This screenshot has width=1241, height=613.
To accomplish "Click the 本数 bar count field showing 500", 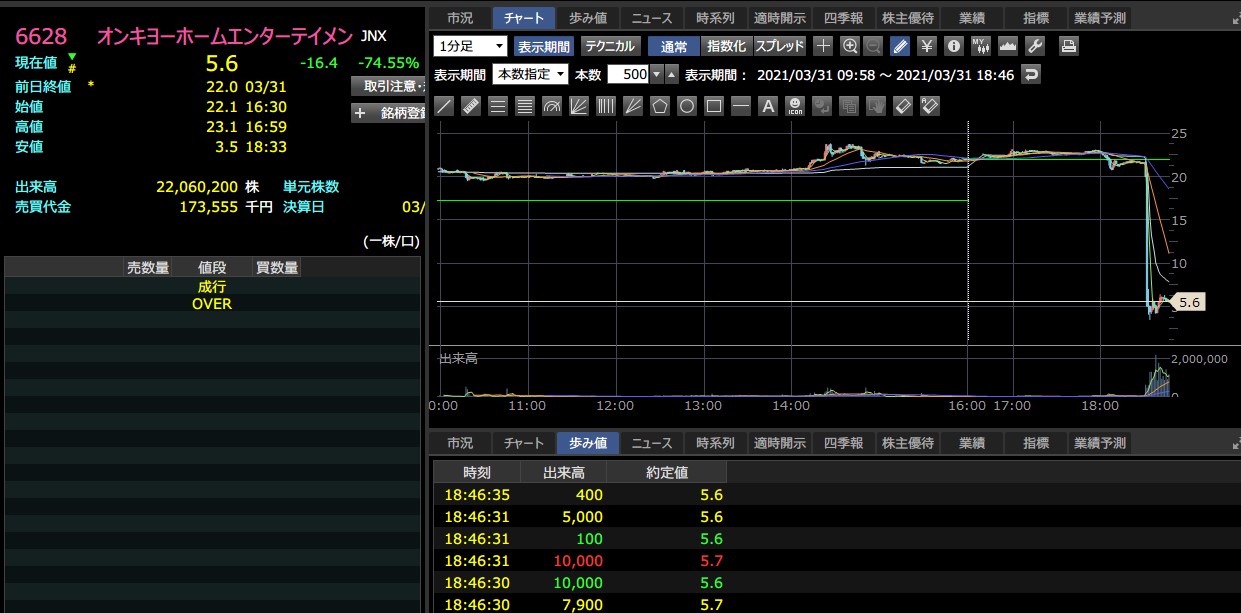I will point(628,74).
